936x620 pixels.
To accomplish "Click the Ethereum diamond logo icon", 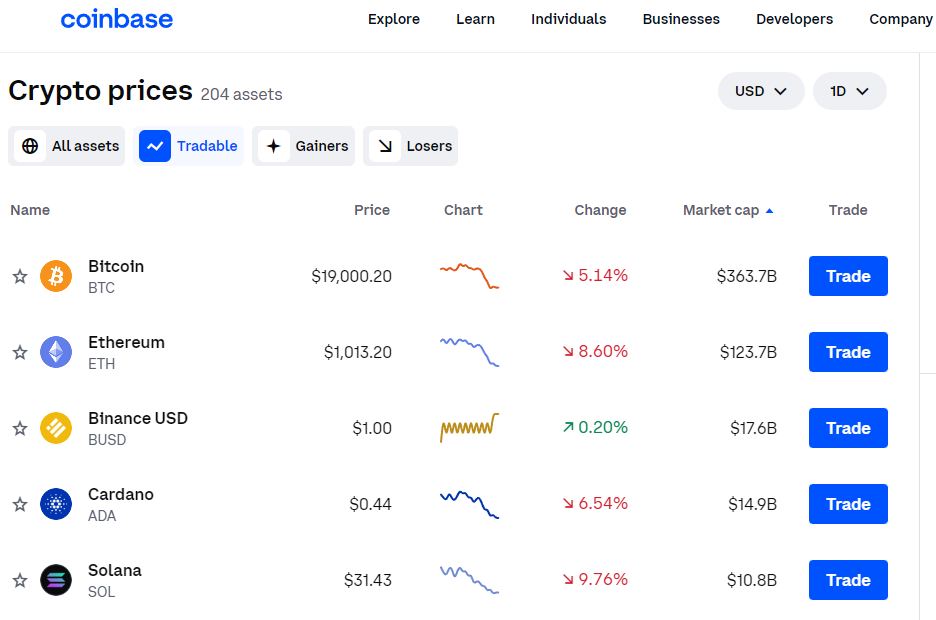I will pyautogui.click(x=56, y=352).
